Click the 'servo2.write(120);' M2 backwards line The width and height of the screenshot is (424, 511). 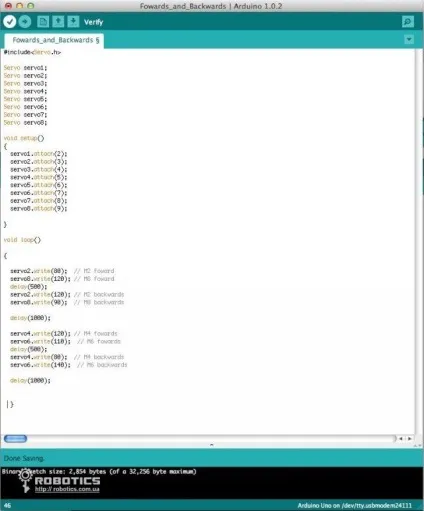tap(67, 295)
